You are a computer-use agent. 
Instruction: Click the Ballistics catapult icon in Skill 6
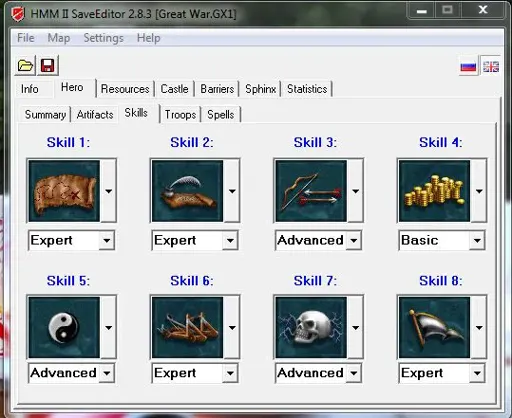click(187, 327)
